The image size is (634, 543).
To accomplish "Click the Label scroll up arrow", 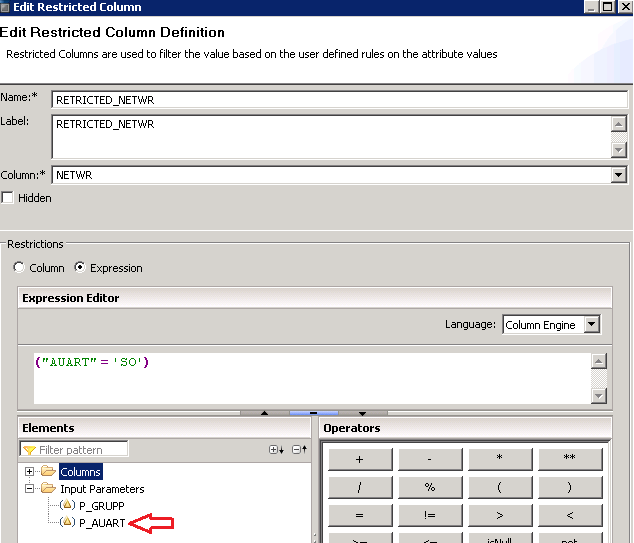I will point(619,124).
